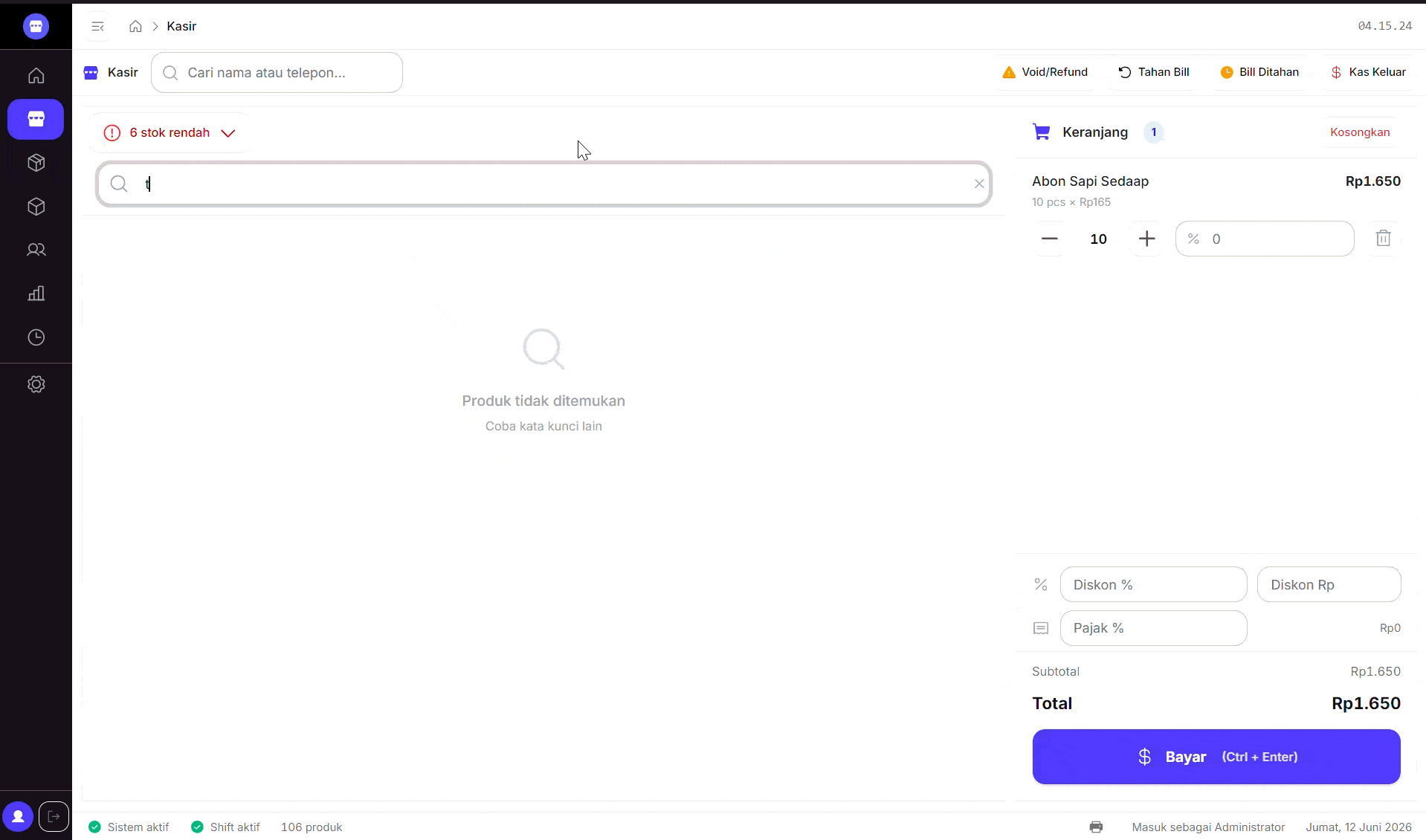Click the home breadcrumb icon

pyautogui.click(x=135, y=27)
